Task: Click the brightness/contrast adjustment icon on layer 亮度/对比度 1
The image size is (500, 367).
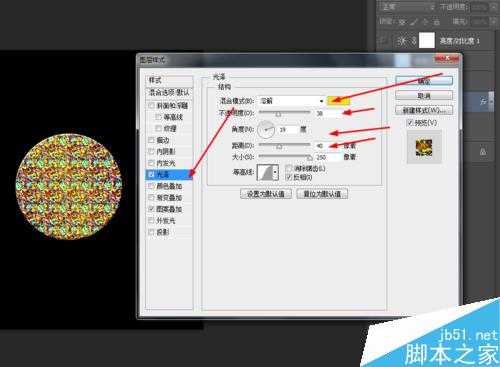Action: 402,41
